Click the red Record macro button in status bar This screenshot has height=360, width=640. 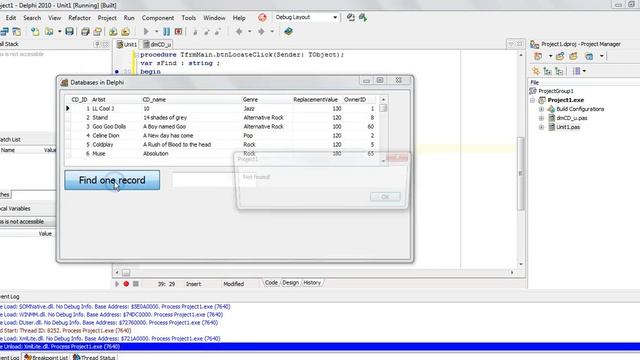126,284
